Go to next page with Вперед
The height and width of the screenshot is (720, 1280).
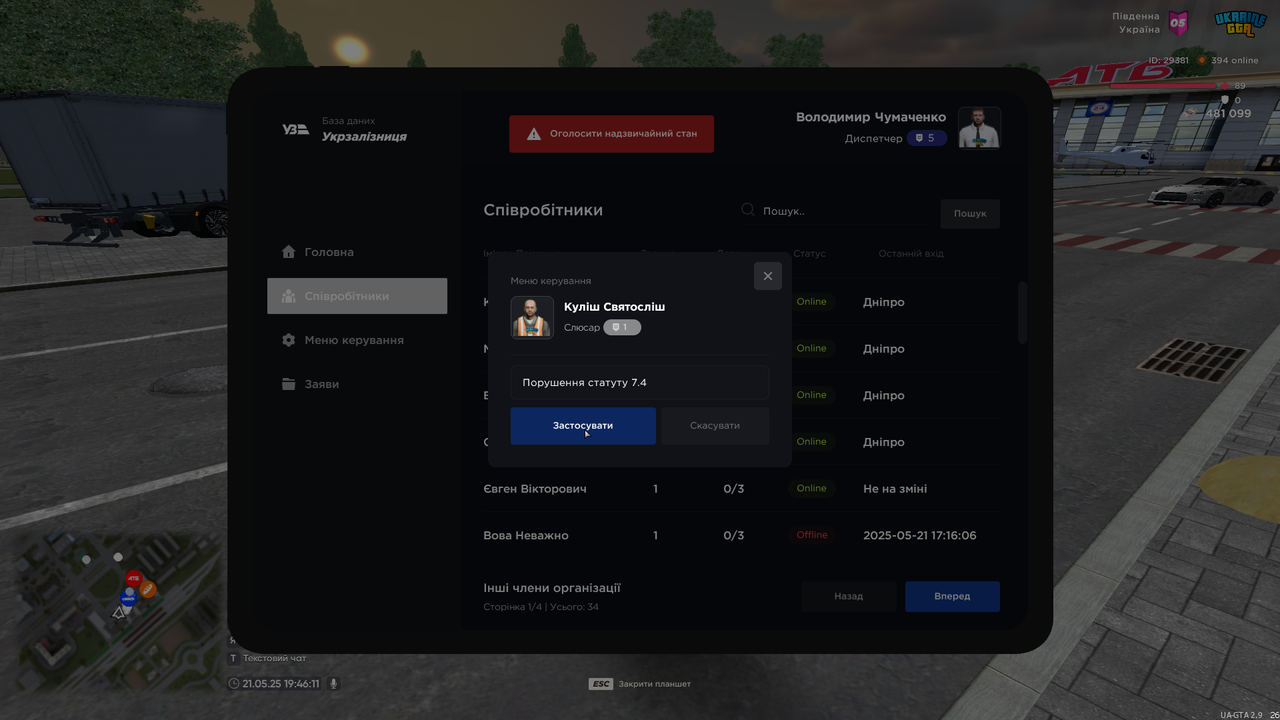(952, 596)
